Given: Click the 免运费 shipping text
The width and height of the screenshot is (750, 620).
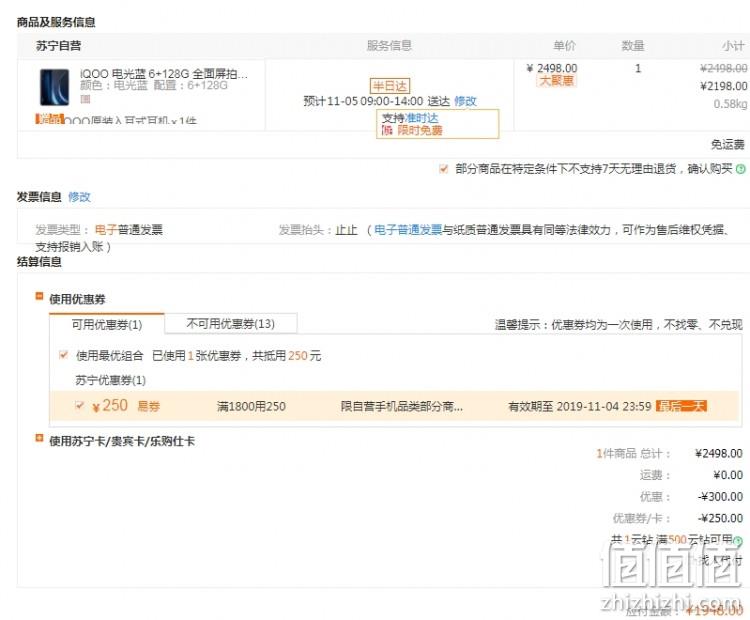Looking at the screenshot, I should tap(728, 144).
